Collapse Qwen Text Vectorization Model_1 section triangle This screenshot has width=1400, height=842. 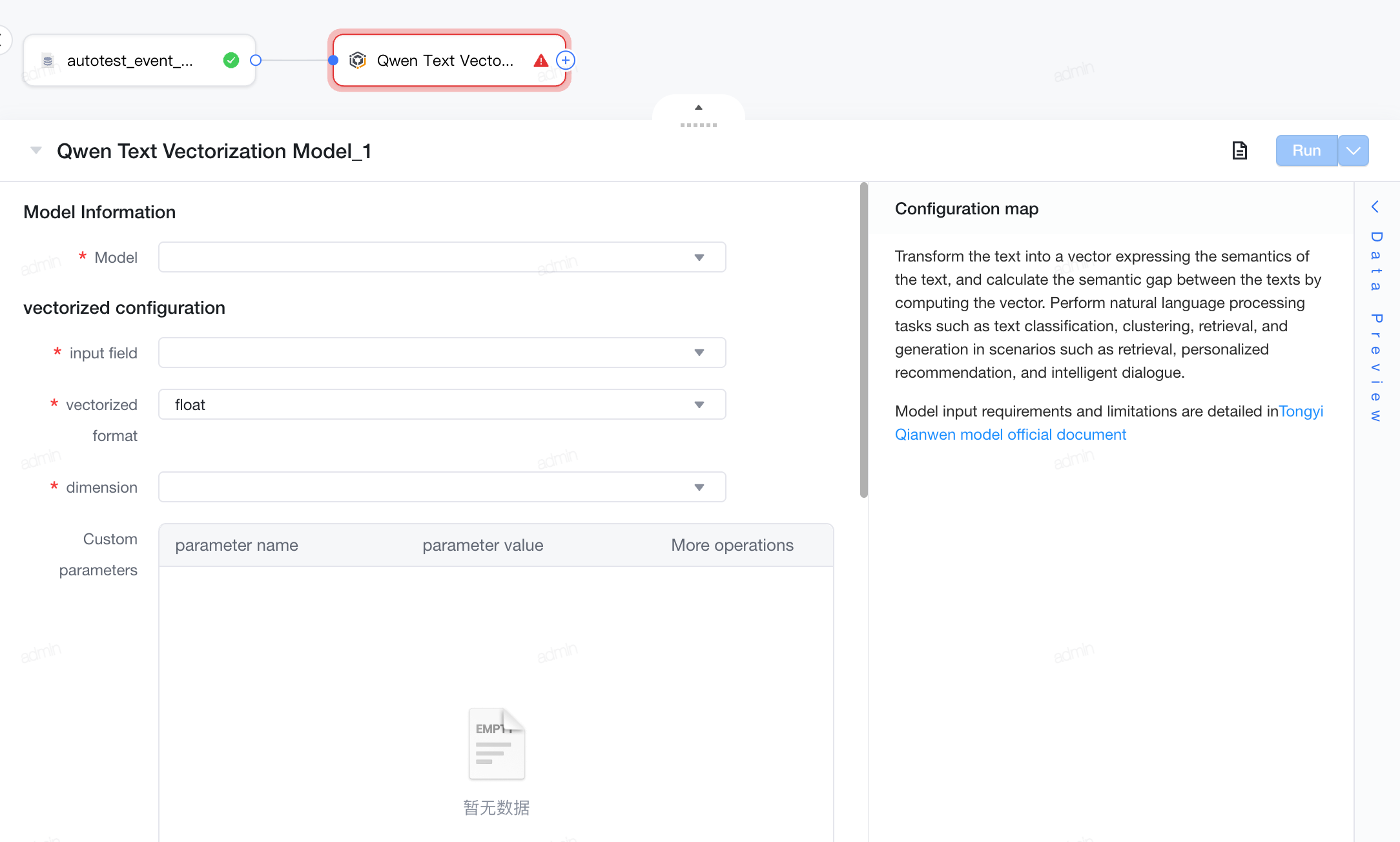[36, 150]
